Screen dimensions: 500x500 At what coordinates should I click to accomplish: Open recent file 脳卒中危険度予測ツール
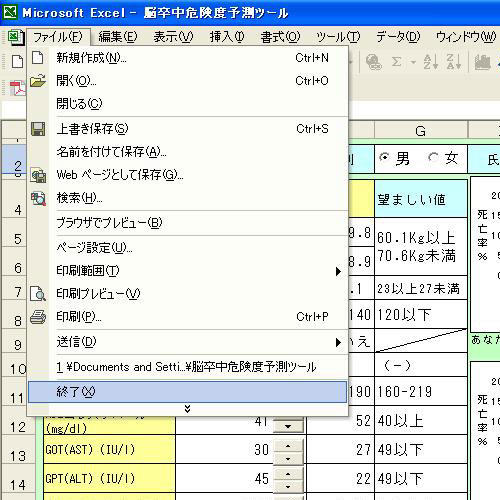188,367
